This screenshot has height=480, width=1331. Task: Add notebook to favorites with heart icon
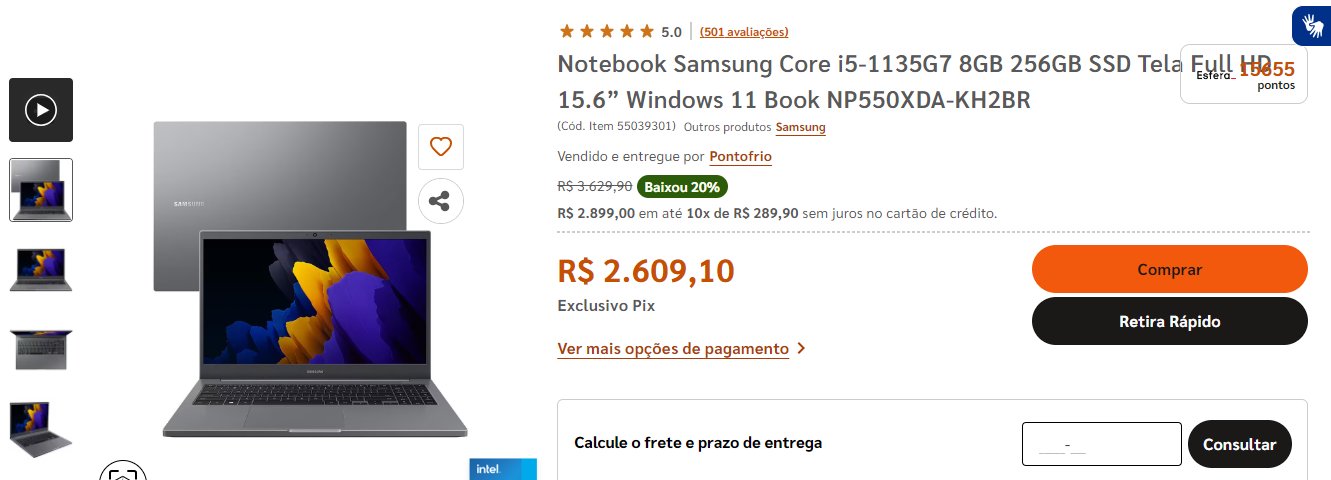point(441,147)
